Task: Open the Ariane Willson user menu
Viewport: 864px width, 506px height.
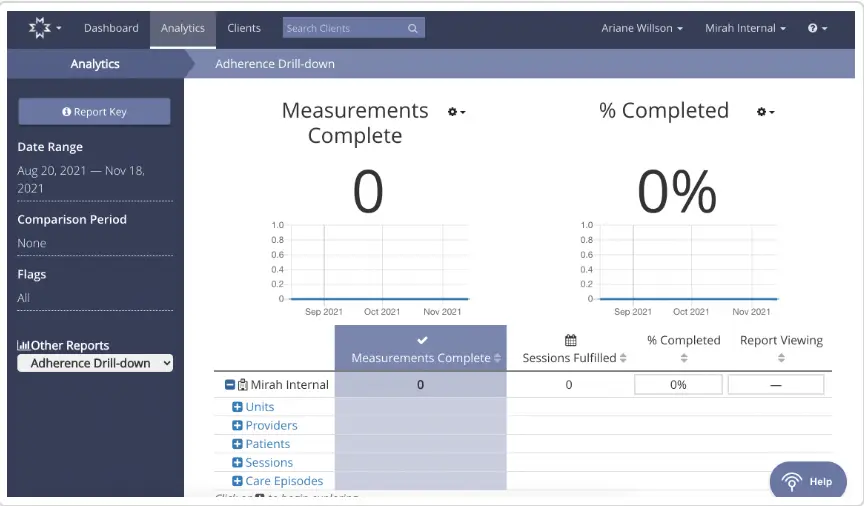Action: 642,28
